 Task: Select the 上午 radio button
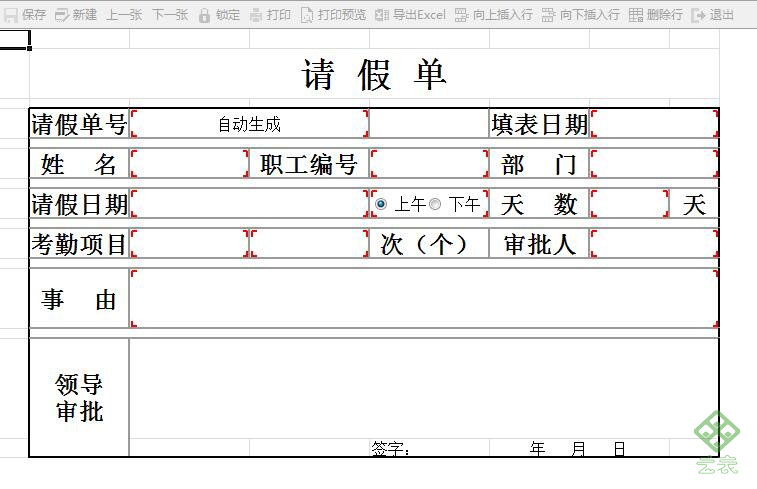(380, 204)
